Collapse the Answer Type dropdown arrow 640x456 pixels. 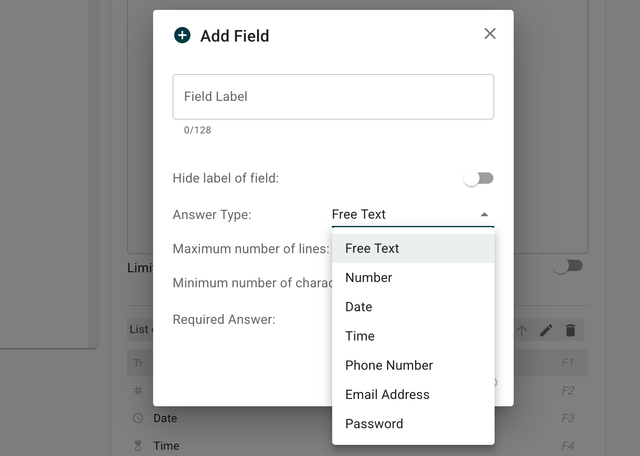484,214
